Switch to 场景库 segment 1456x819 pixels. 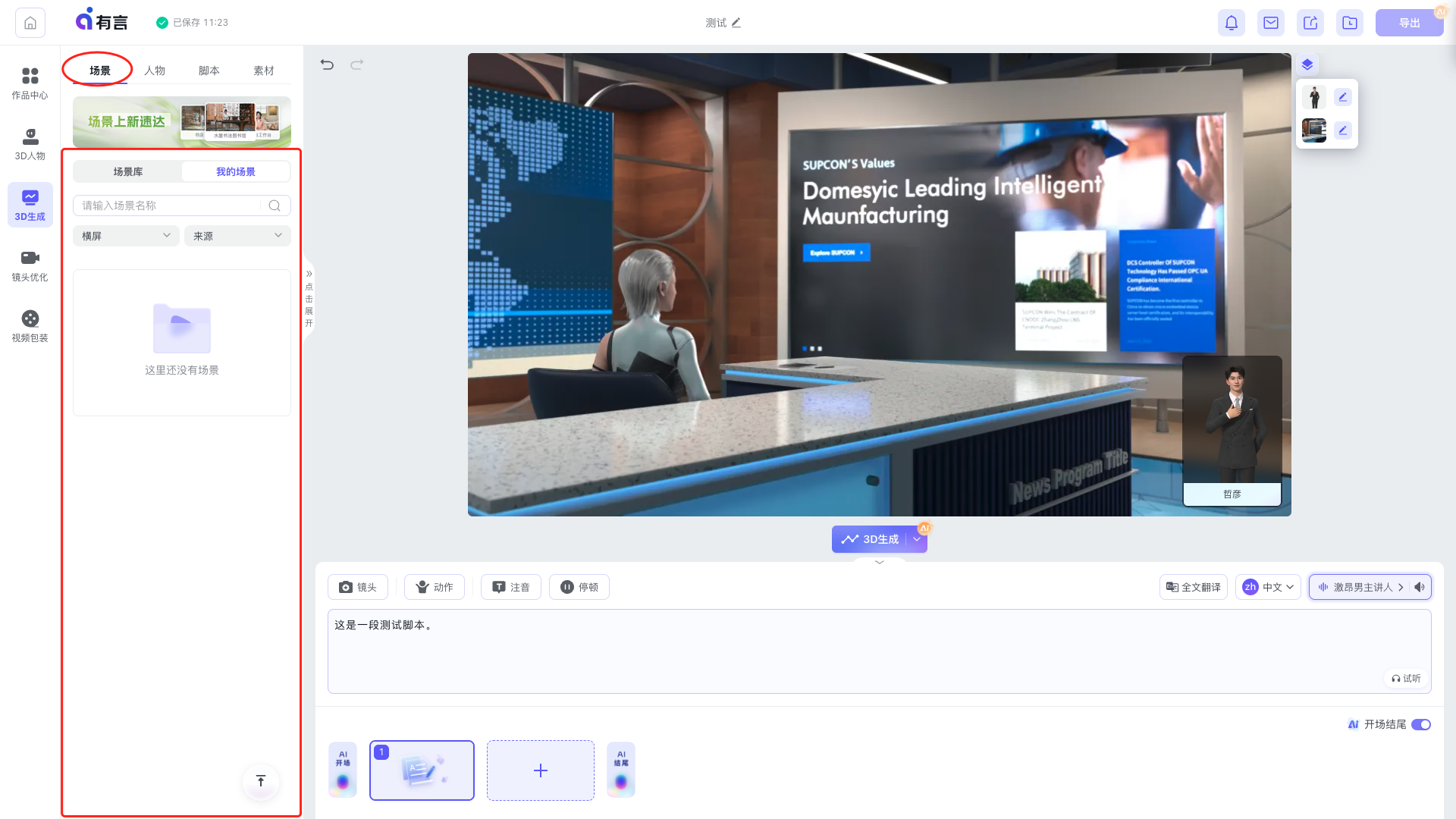tap(128, 171)
